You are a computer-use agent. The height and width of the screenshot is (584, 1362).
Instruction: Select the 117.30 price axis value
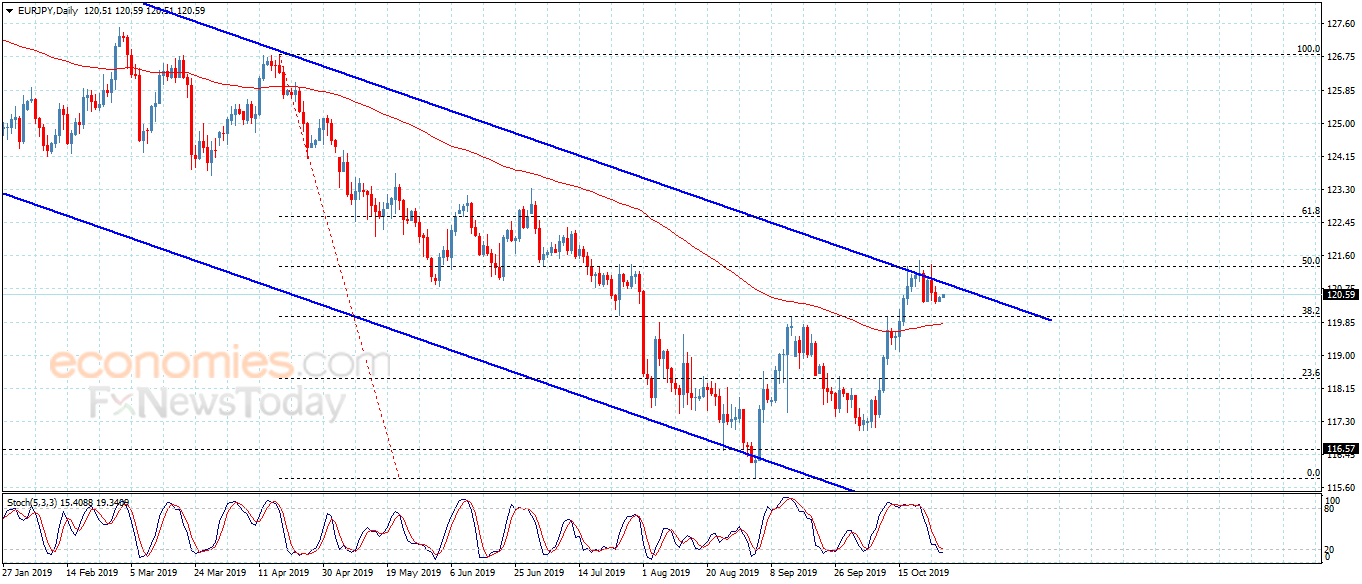(x=1340, y=423)
